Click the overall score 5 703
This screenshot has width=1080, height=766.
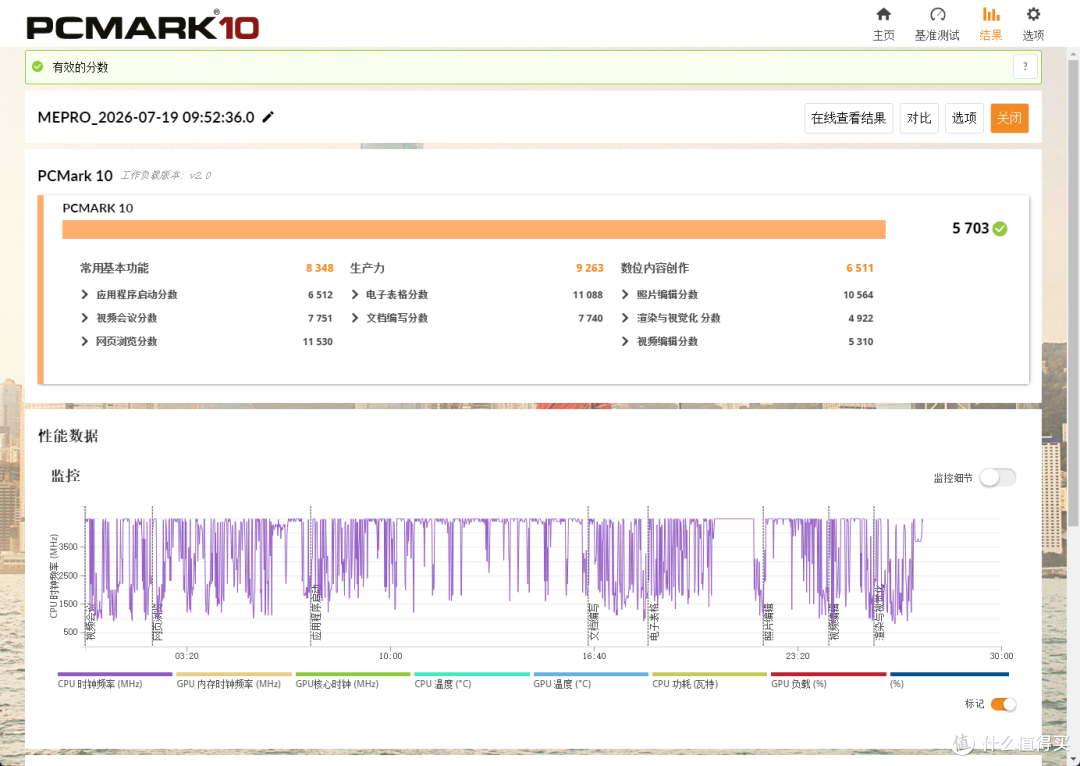pyautogui.click(x=970, y=229)
